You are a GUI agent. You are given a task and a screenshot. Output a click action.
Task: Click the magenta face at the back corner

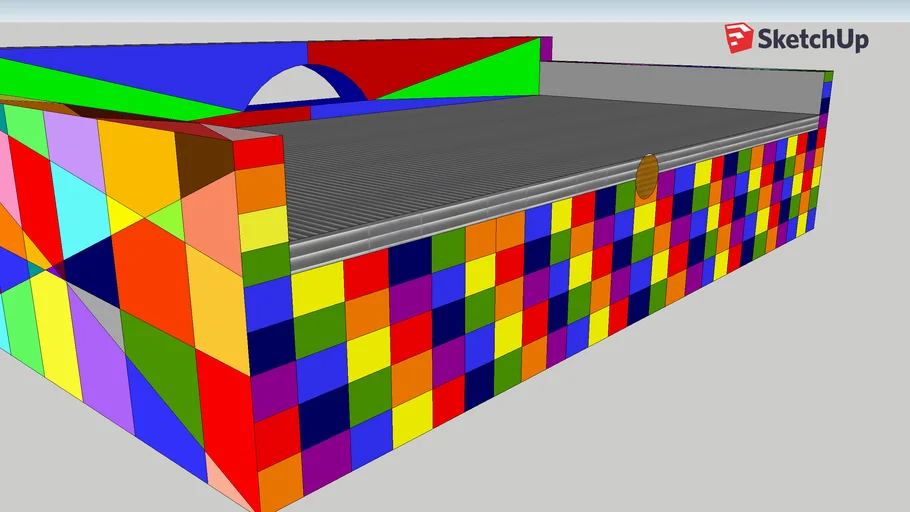[x=546, y=48]
